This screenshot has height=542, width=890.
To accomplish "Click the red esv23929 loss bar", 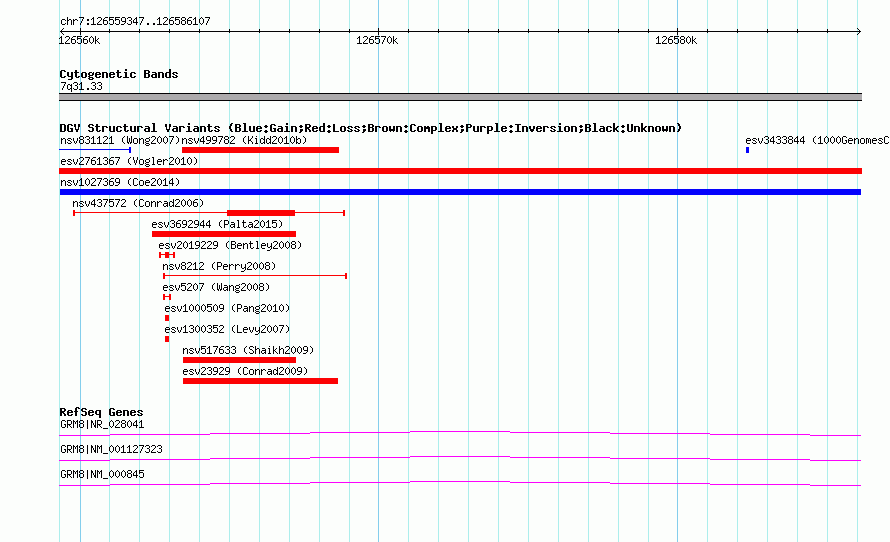I will [x=260, y=381].
